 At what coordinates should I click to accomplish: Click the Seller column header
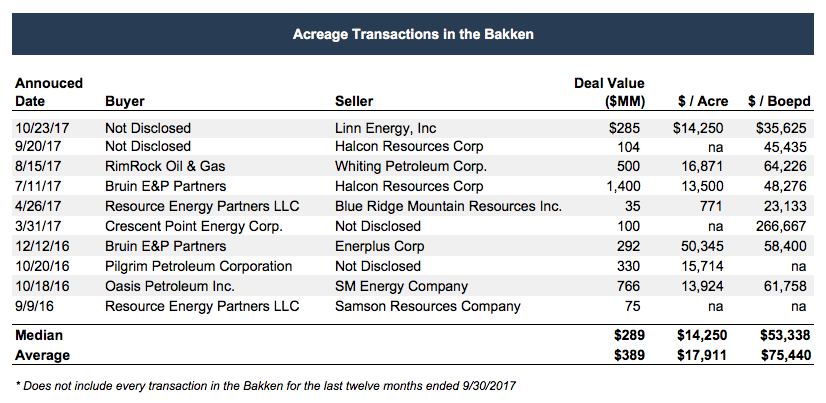point(355,101)
